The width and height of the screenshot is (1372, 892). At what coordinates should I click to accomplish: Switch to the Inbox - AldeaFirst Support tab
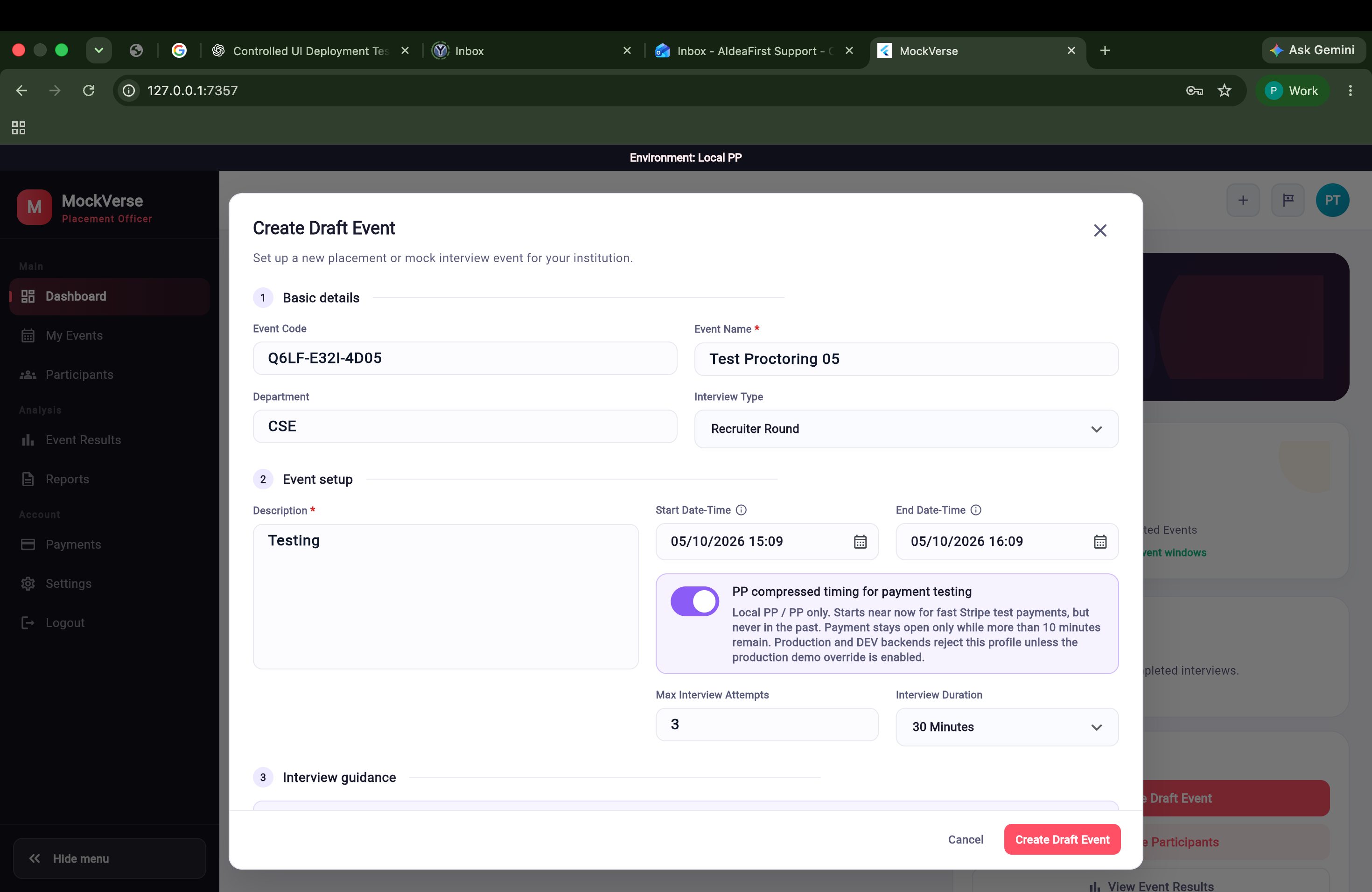pos(754,51)
